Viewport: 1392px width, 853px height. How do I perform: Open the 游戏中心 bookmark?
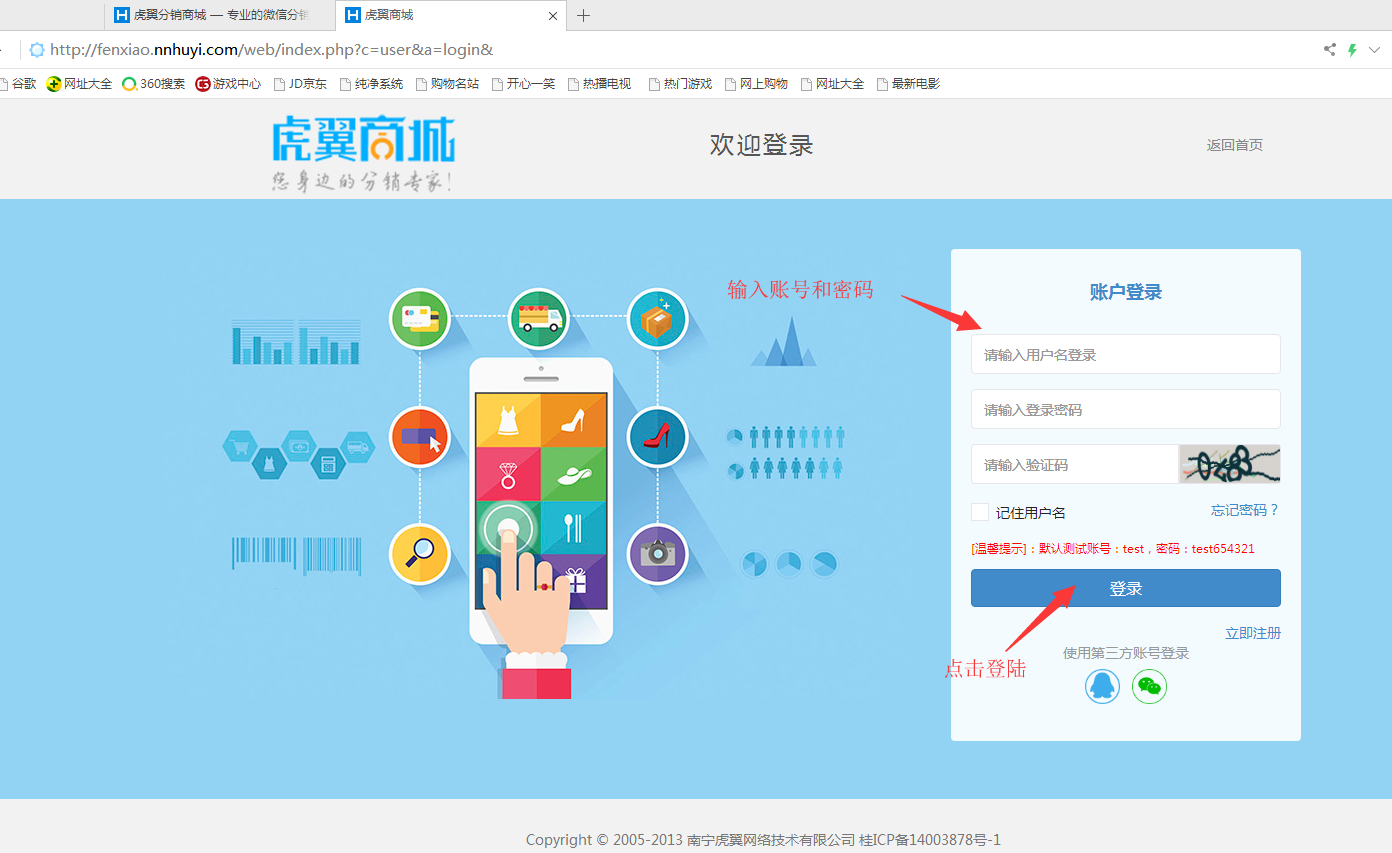click(x=229, y=84)
